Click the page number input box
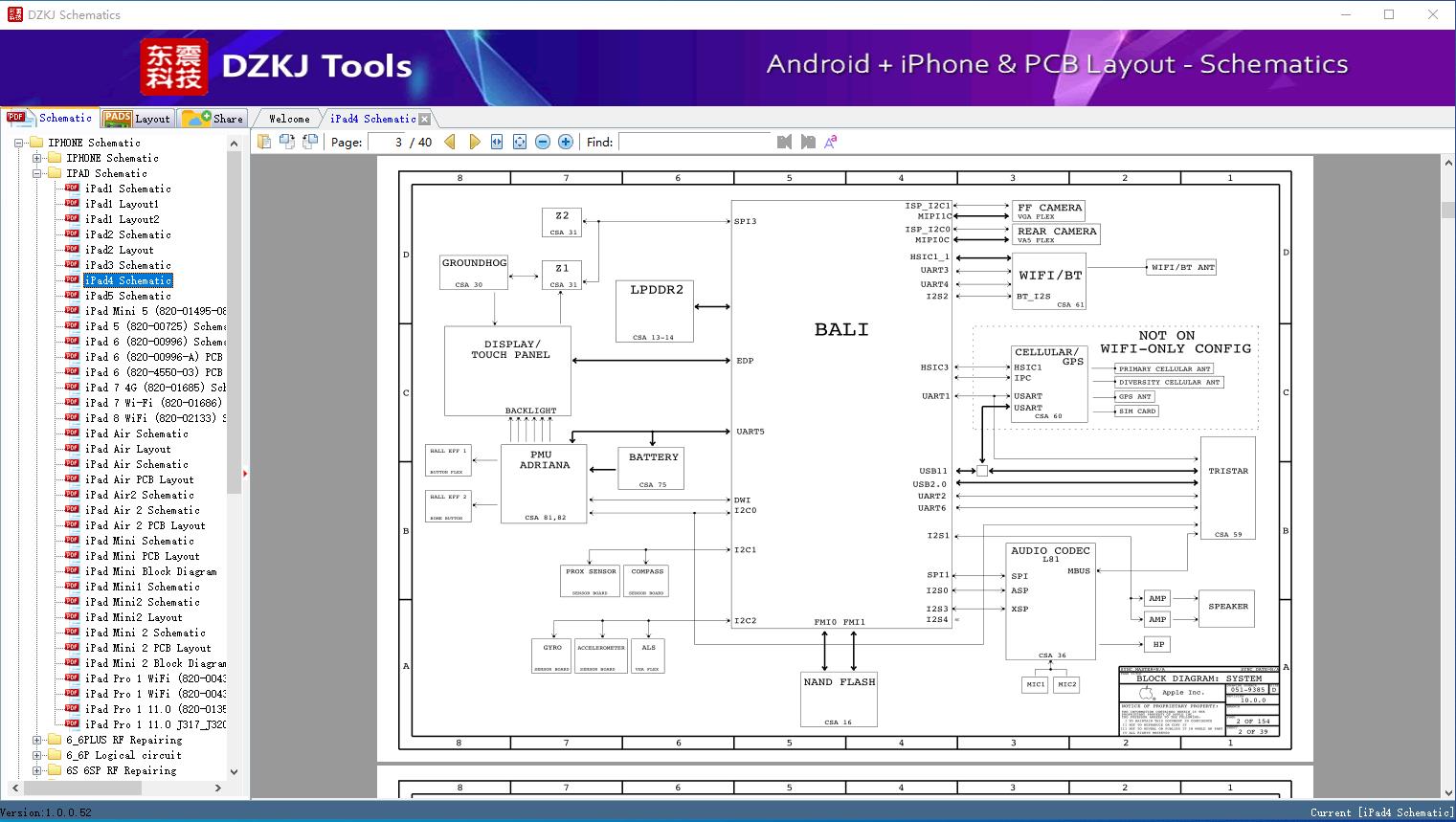 click(x=388, y=142)
